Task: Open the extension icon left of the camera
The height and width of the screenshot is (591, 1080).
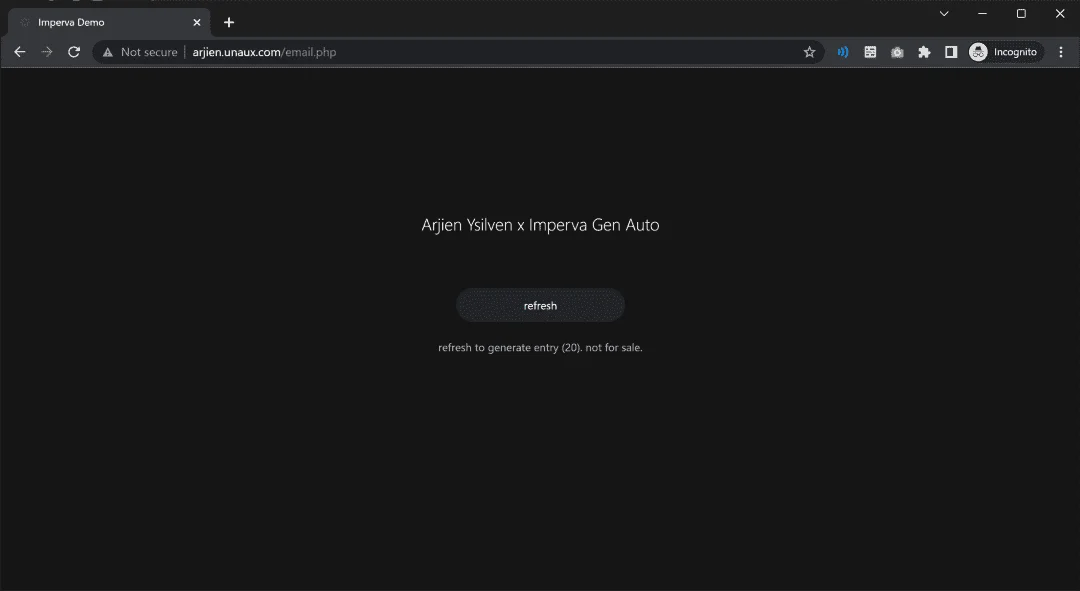Action: (x=870, y=52)
